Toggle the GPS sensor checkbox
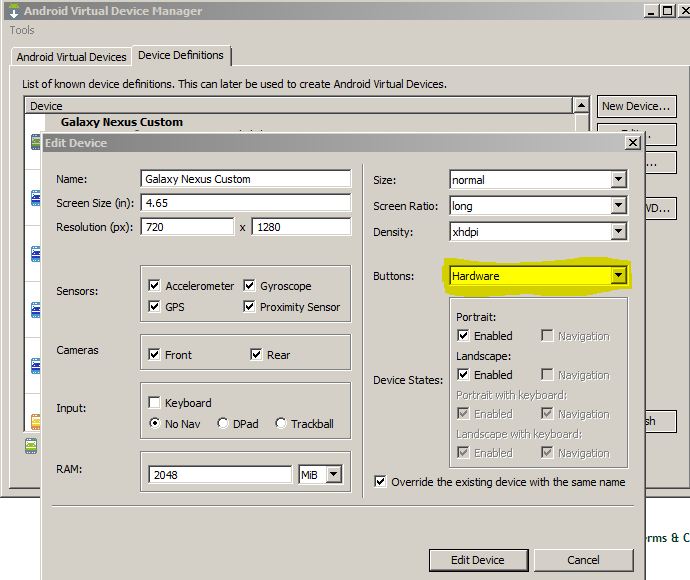The height and width of the screenshot is (580, 690). point(154,306)
